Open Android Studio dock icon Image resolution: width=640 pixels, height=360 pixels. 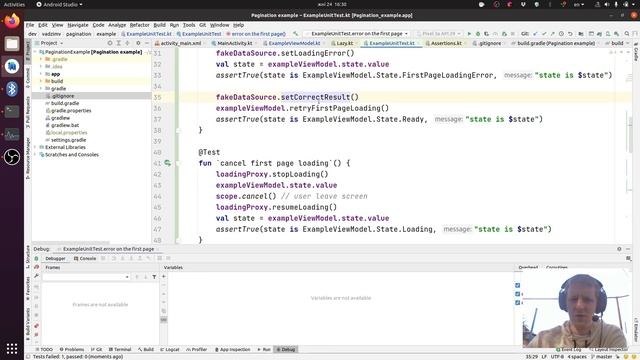click(12, 66)
